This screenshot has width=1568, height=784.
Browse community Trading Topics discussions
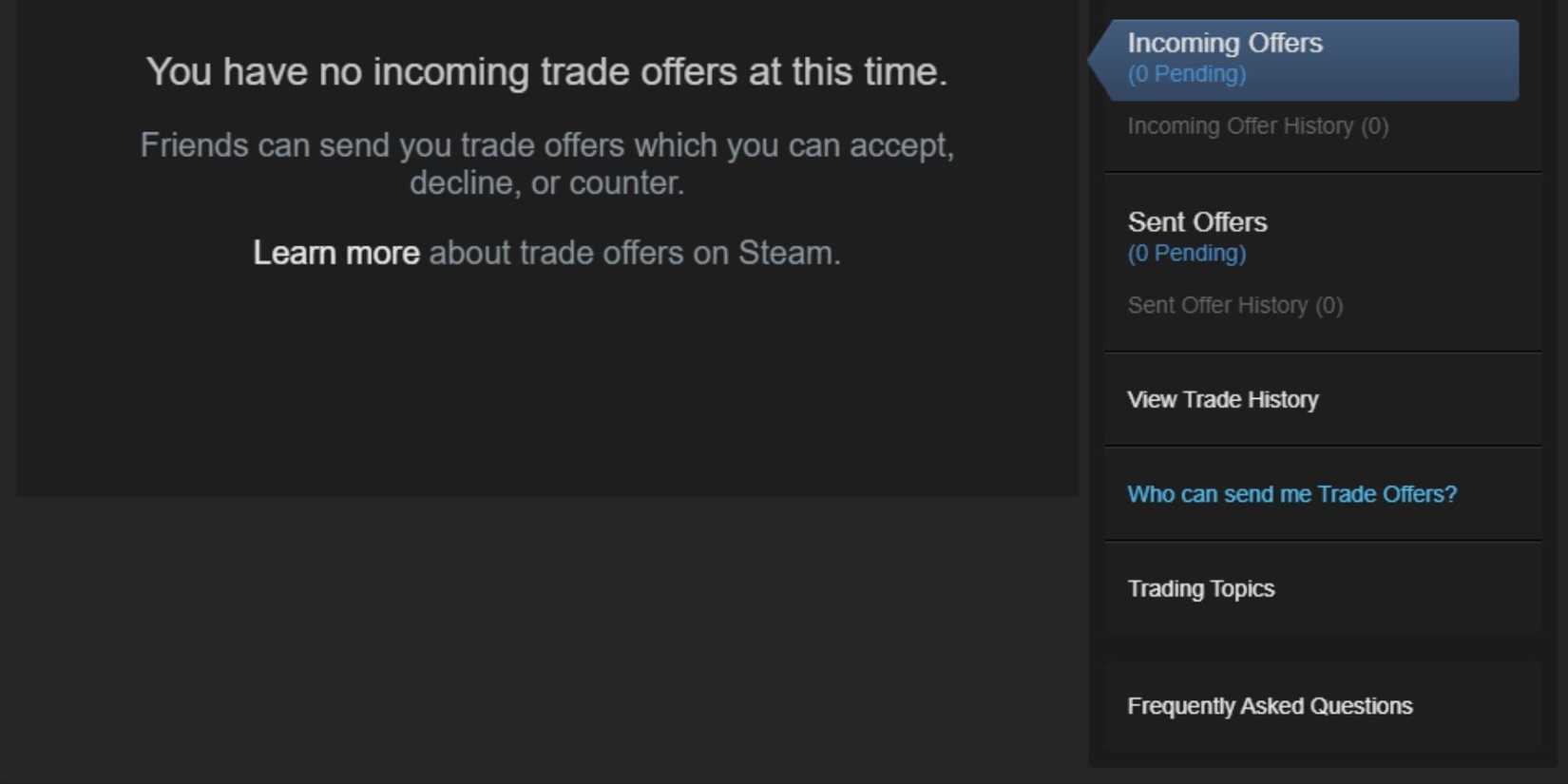click(1200, 588)
